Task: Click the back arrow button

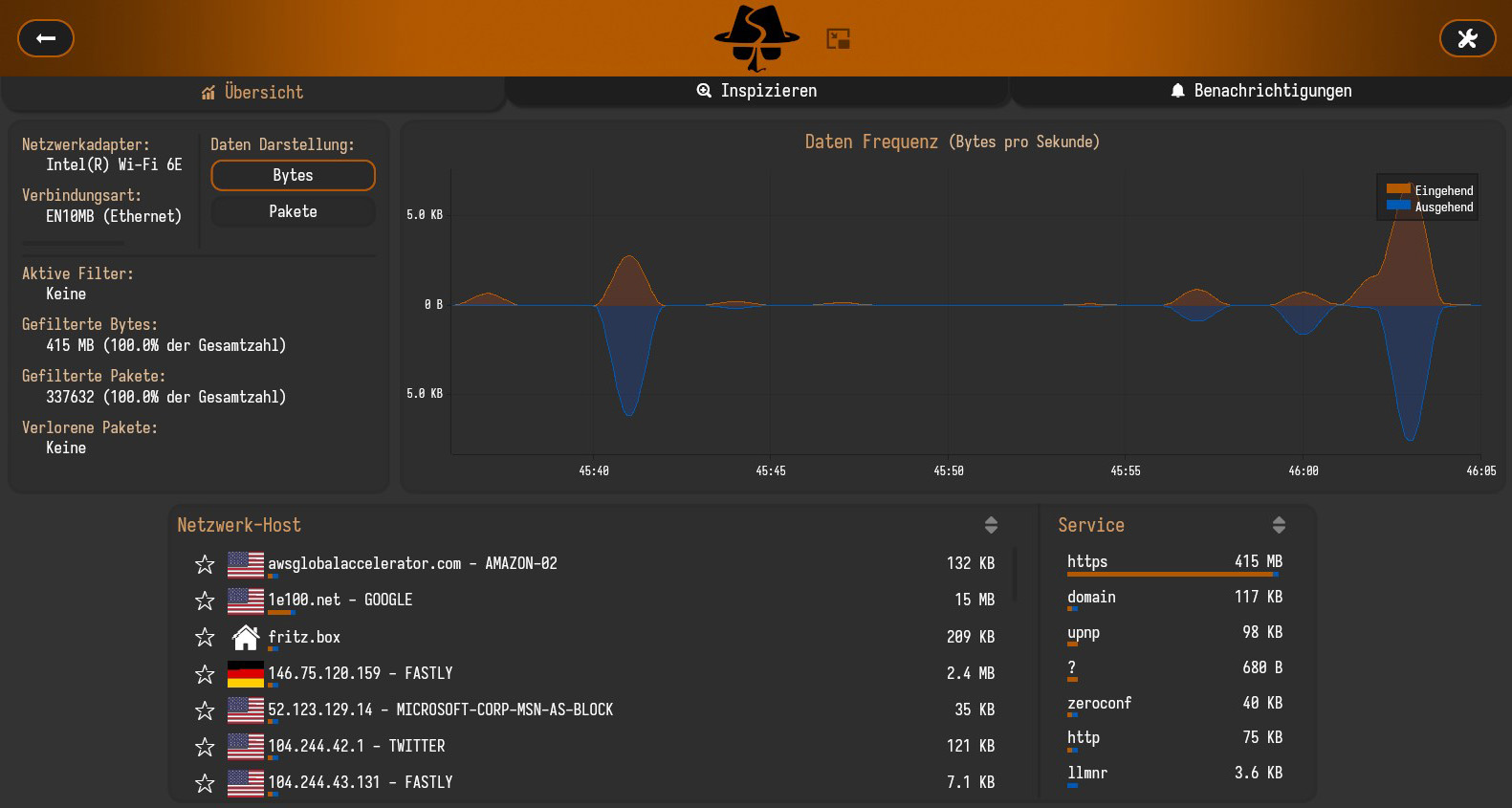Action: (x=46, y=38)
